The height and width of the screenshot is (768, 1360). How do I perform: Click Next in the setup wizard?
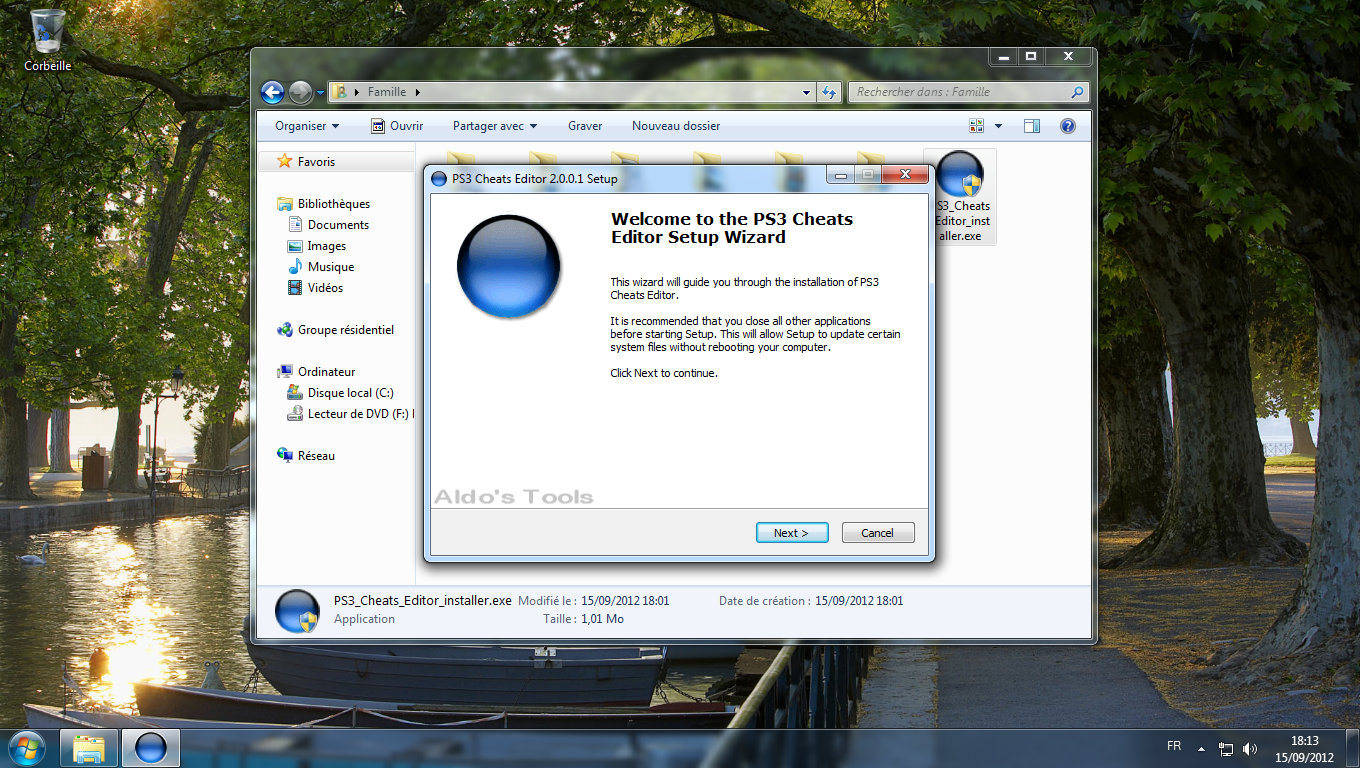coord(793,533)
